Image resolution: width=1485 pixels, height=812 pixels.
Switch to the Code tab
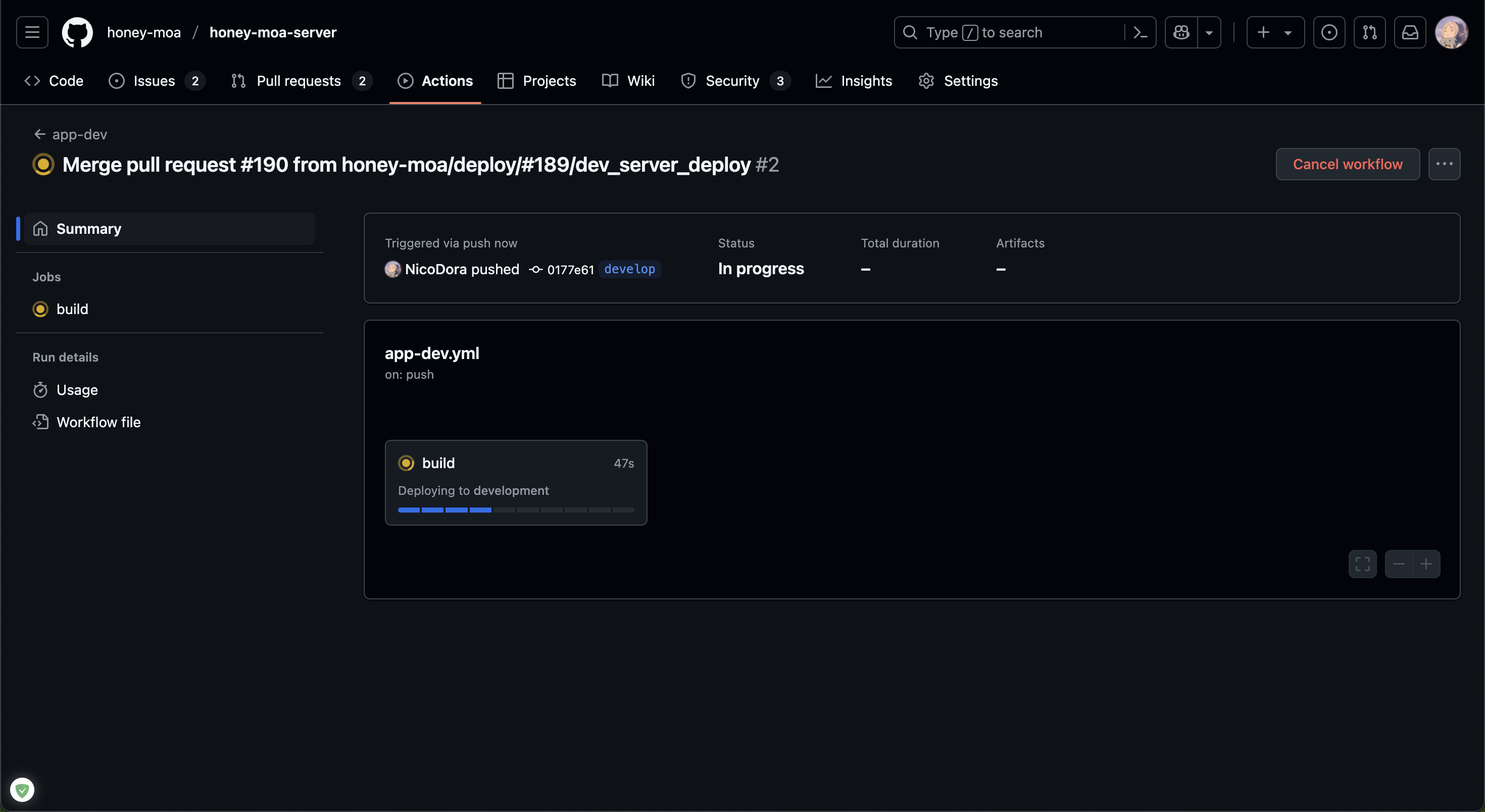54,81
